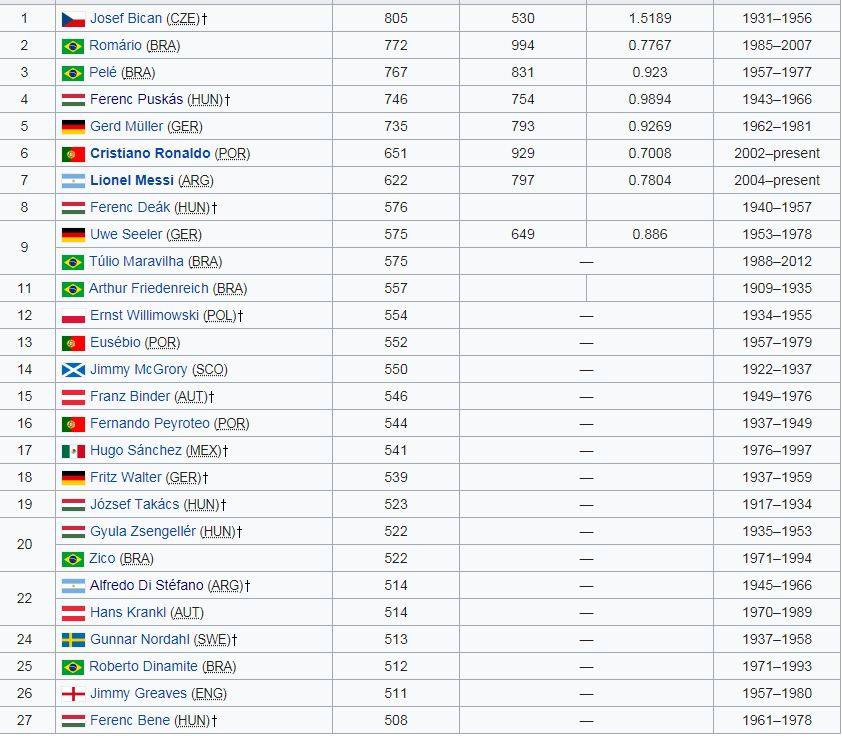The width and height of the screenshot is (842, 738).
Task: Follow the Eusébio link
Action: (115, 343)
